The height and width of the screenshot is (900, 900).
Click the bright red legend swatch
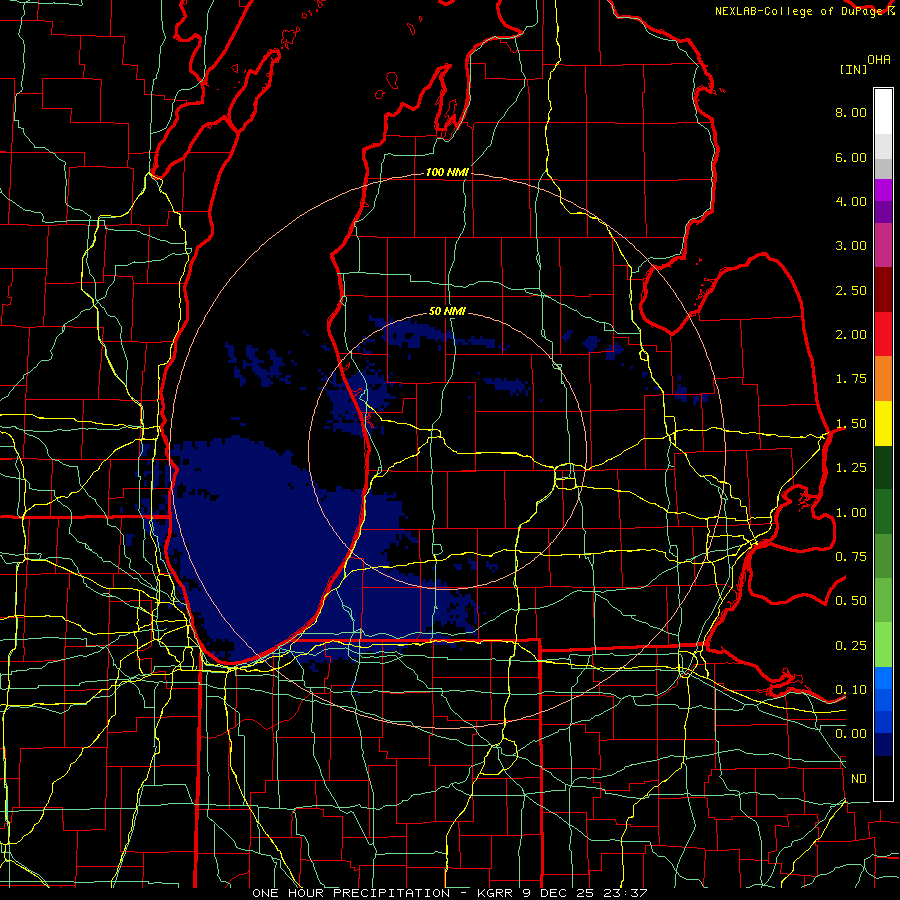point(883,335)
